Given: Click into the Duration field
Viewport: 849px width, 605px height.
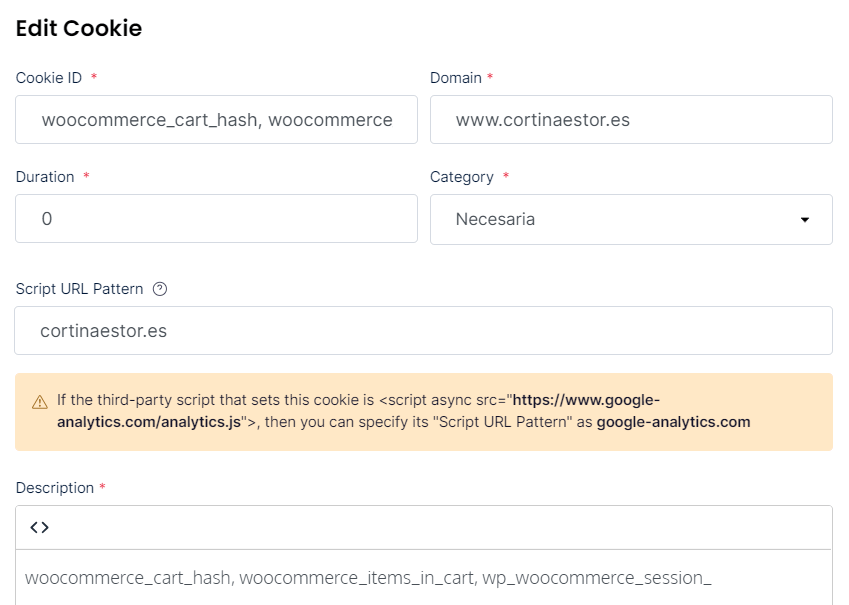Looking at the screenshot, I should [x=217, y=219].
